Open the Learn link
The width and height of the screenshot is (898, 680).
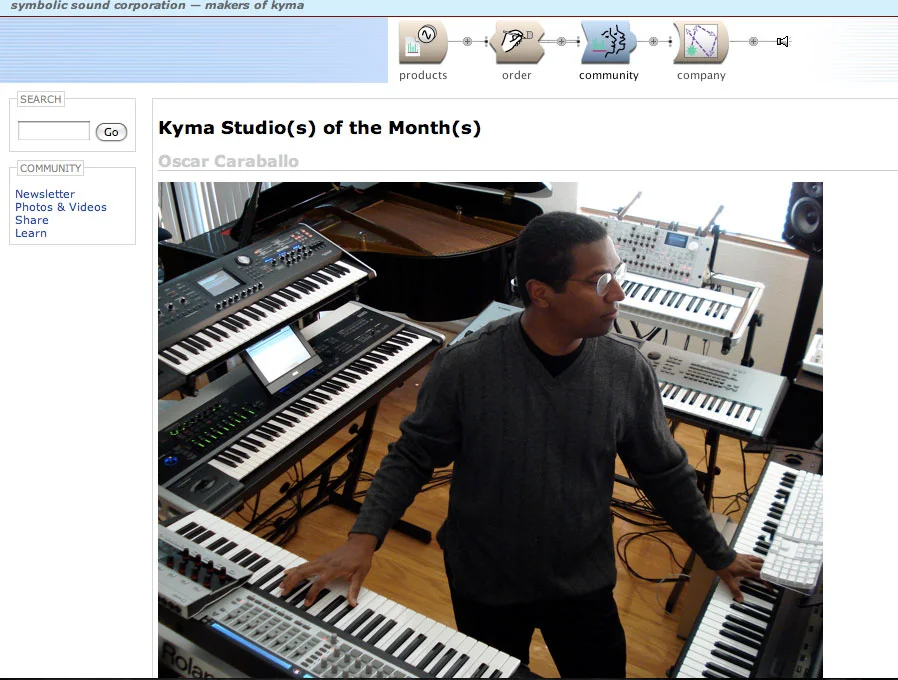coord(31,234)
